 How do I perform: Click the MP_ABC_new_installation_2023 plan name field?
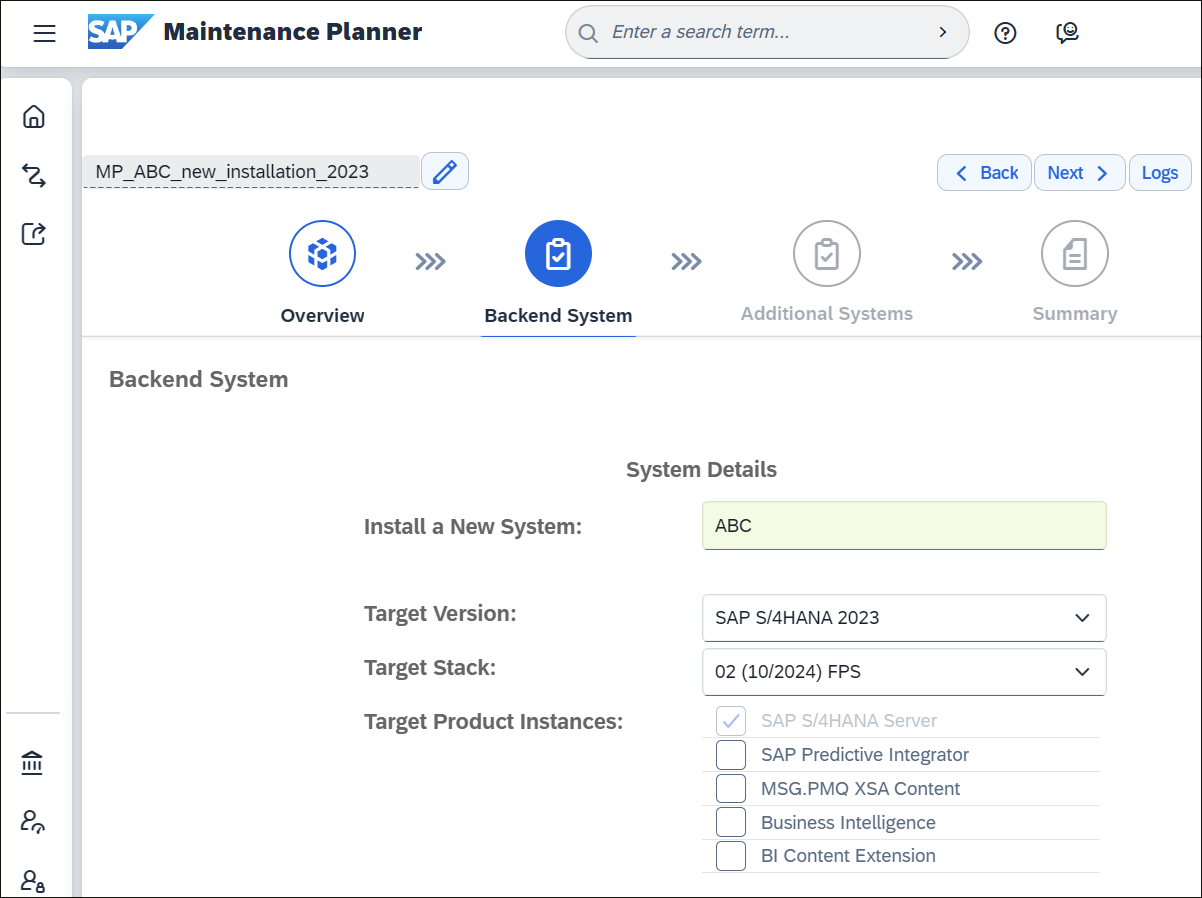click(251, 172)
